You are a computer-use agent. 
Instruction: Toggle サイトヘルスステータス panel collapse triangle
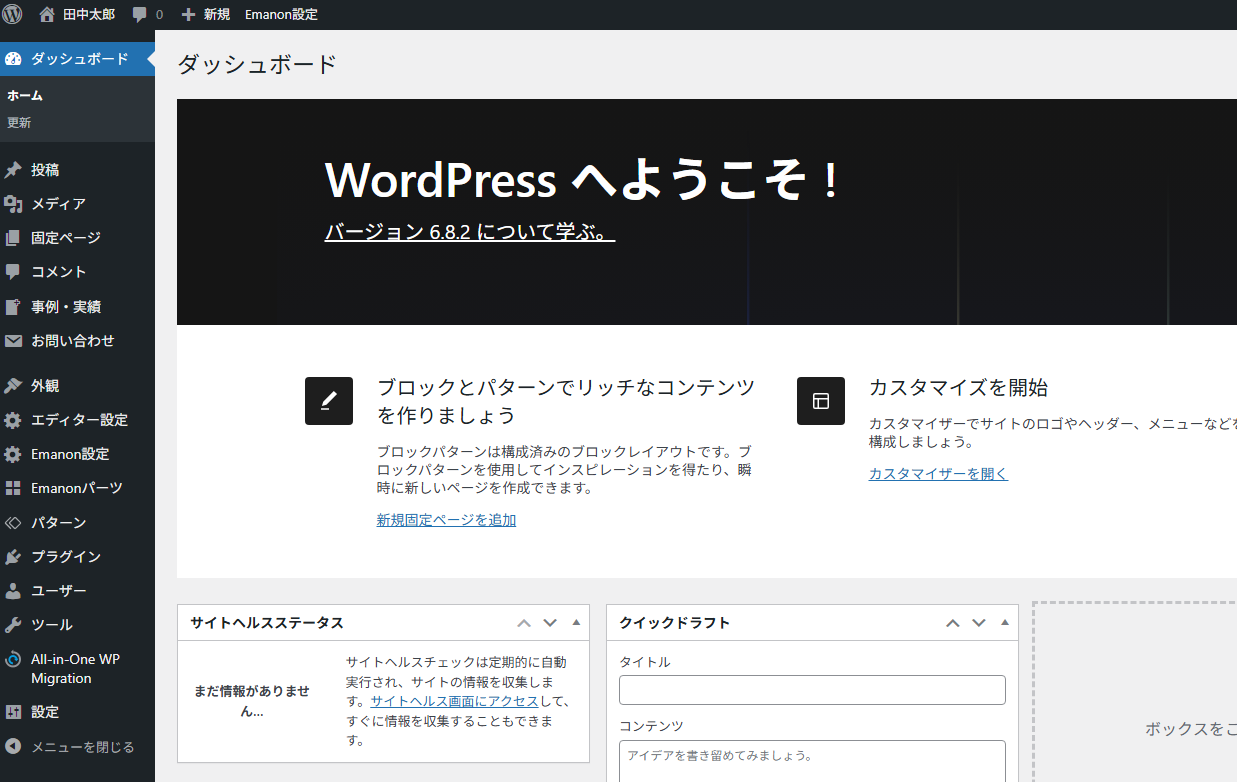(x=576, y=622)
